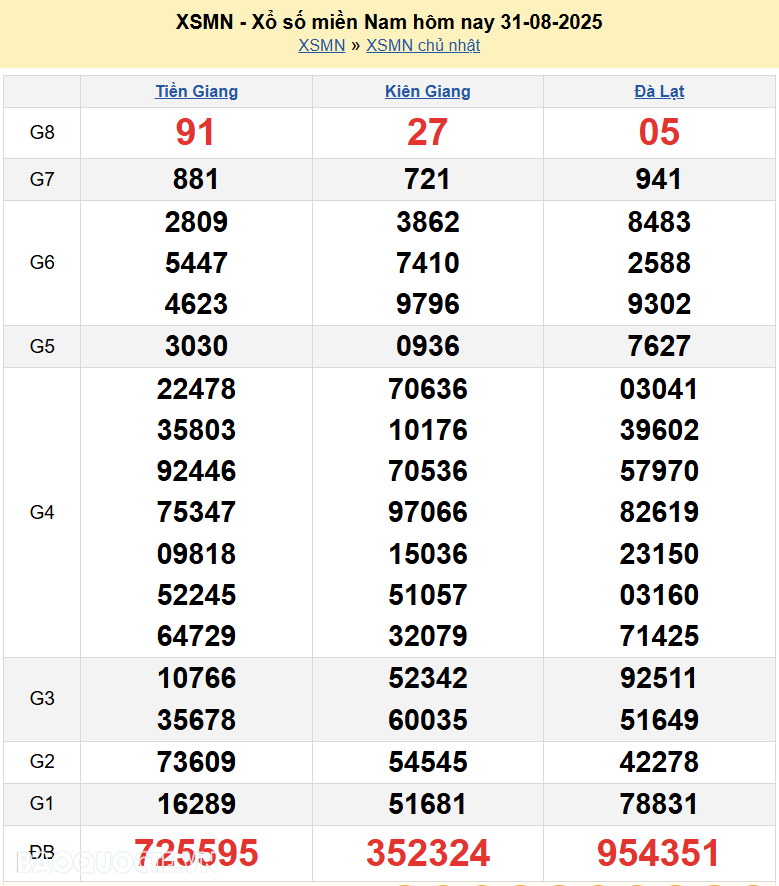The image size is (779, 886).
Task: Click the page title XSMN heading
Action: pyautogui.click(x=389, y=21)
